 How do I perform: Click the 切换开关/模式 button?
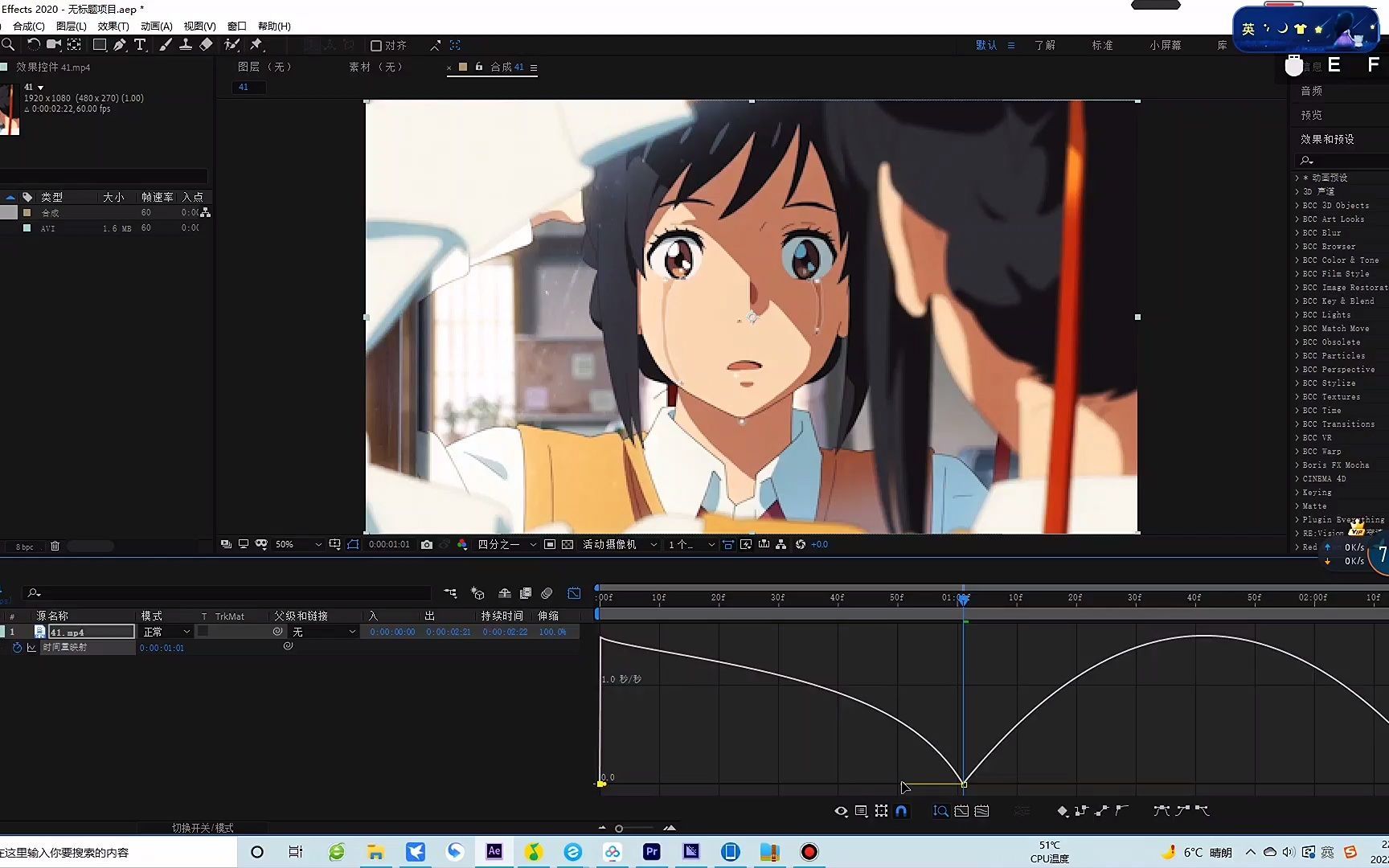(203, 828)
